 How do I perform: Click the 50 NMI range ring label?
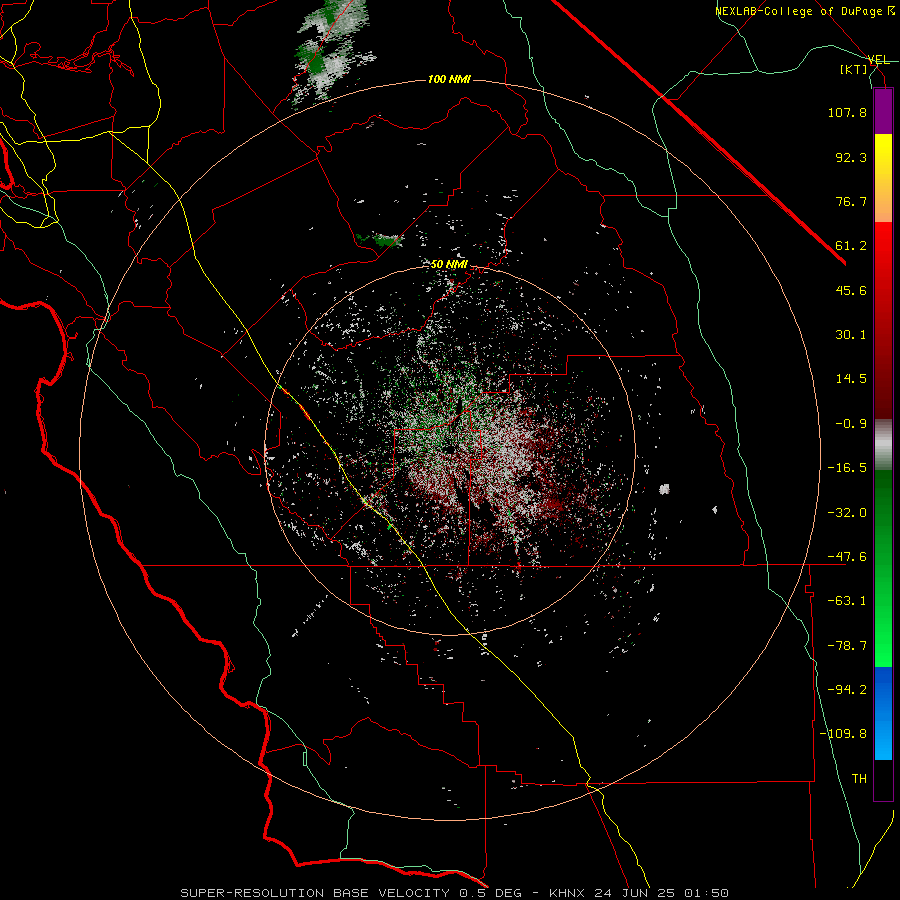coord(449,265)
